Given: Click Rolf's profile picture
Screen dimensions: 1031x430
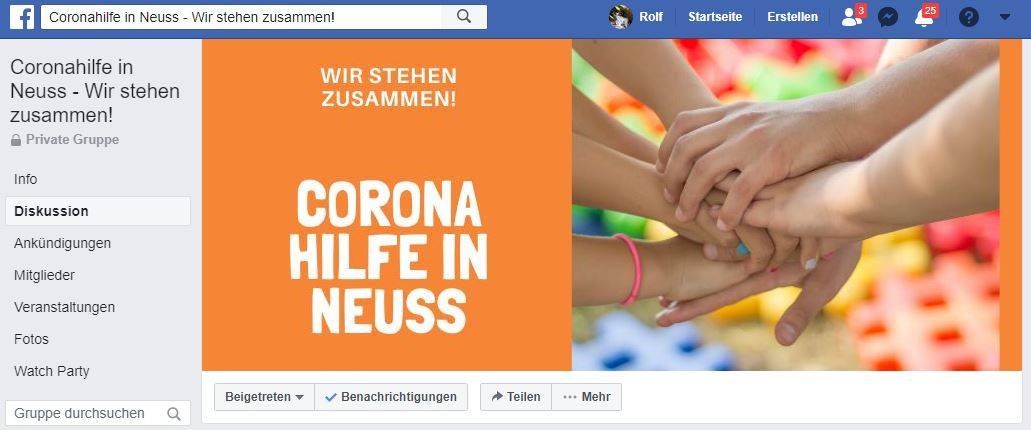Looking at the screenshot, I should pyautogui.click(x=621, y=17).
